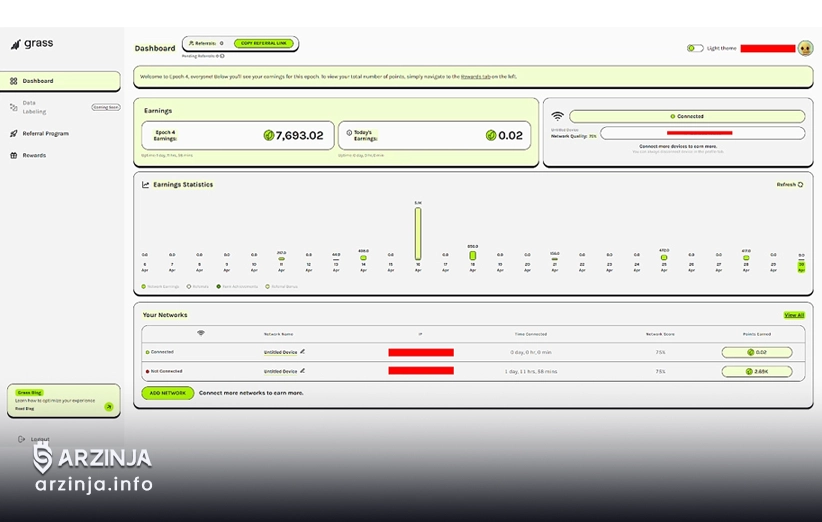Click the info icon next to Pending Referrals
The image size is (822, 522).
[221, 56]
